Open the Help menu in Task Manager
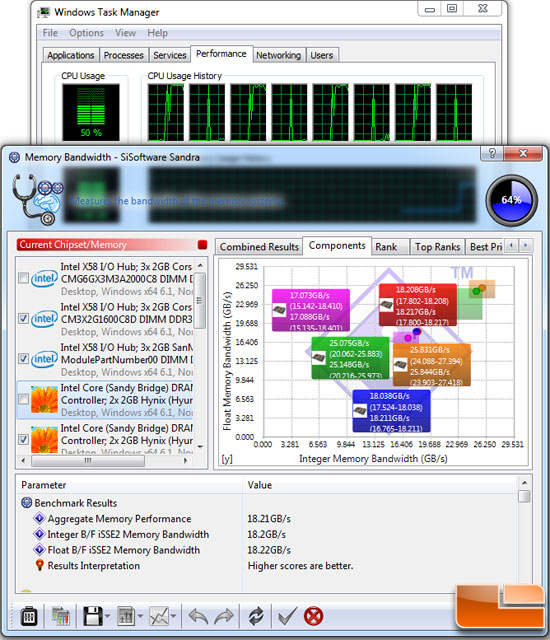The height and width of the screenshot is (640, 550). (x=157, y=33)
